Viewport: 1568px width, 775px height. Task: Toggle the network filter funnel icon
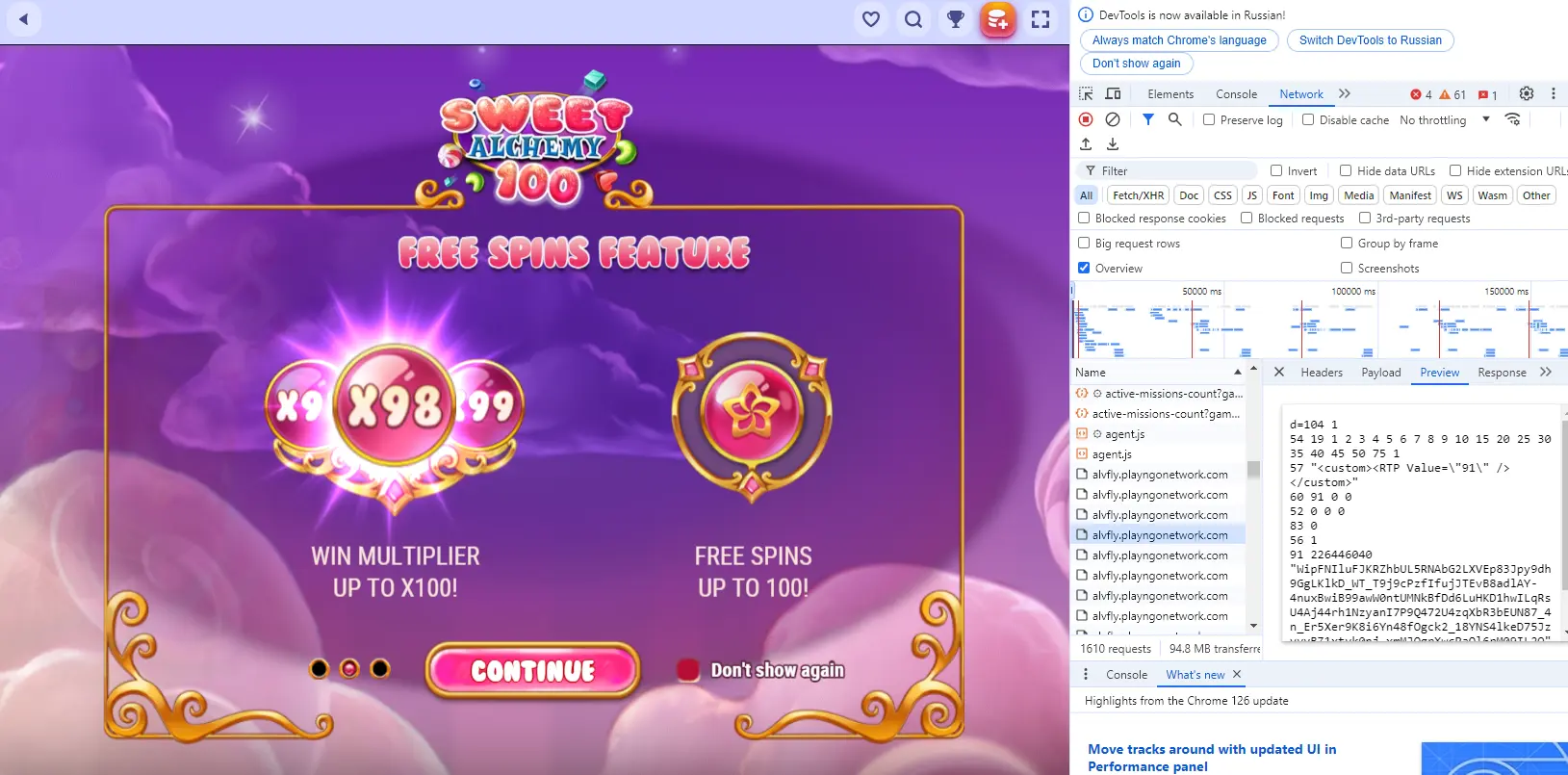[1148, 119]
